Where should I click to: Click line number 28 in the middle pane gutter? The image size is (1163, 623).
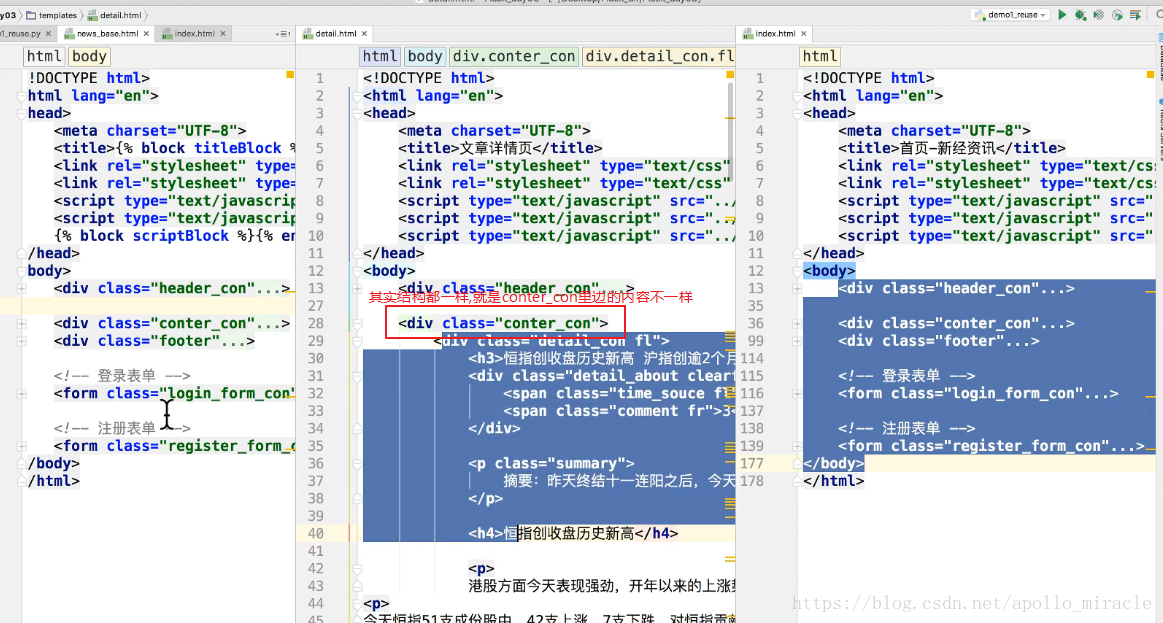(315, 323)
